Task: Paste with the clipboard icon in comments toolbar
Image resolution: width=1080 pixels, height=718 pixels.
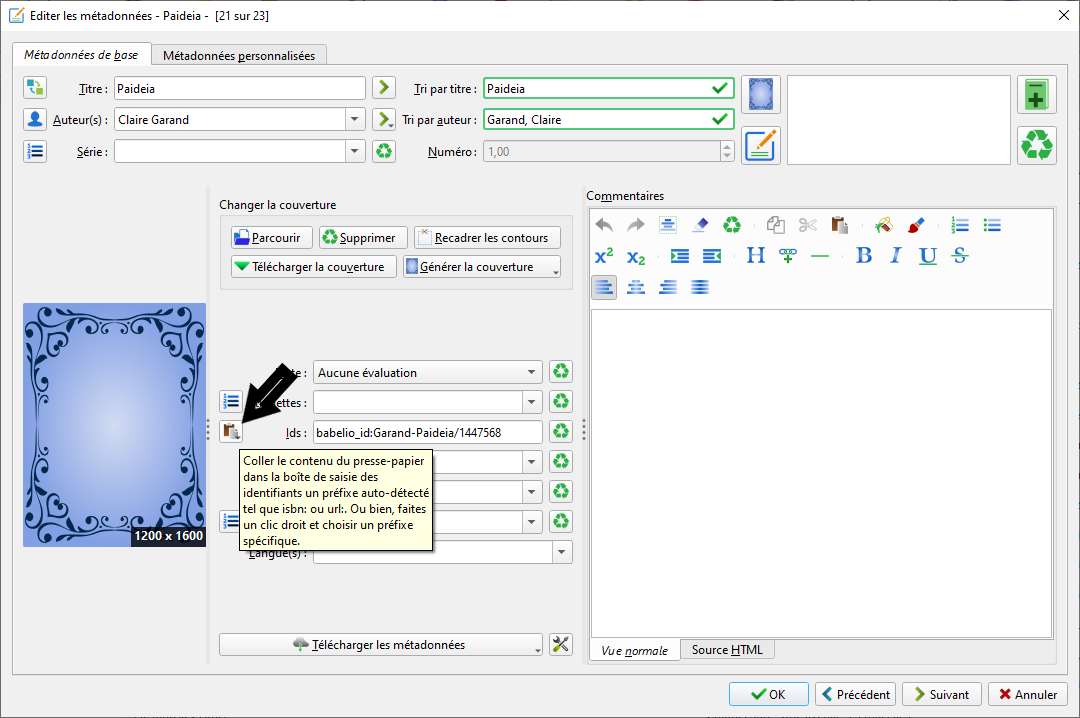Action: pyautogui.click(x=839, y=225)
